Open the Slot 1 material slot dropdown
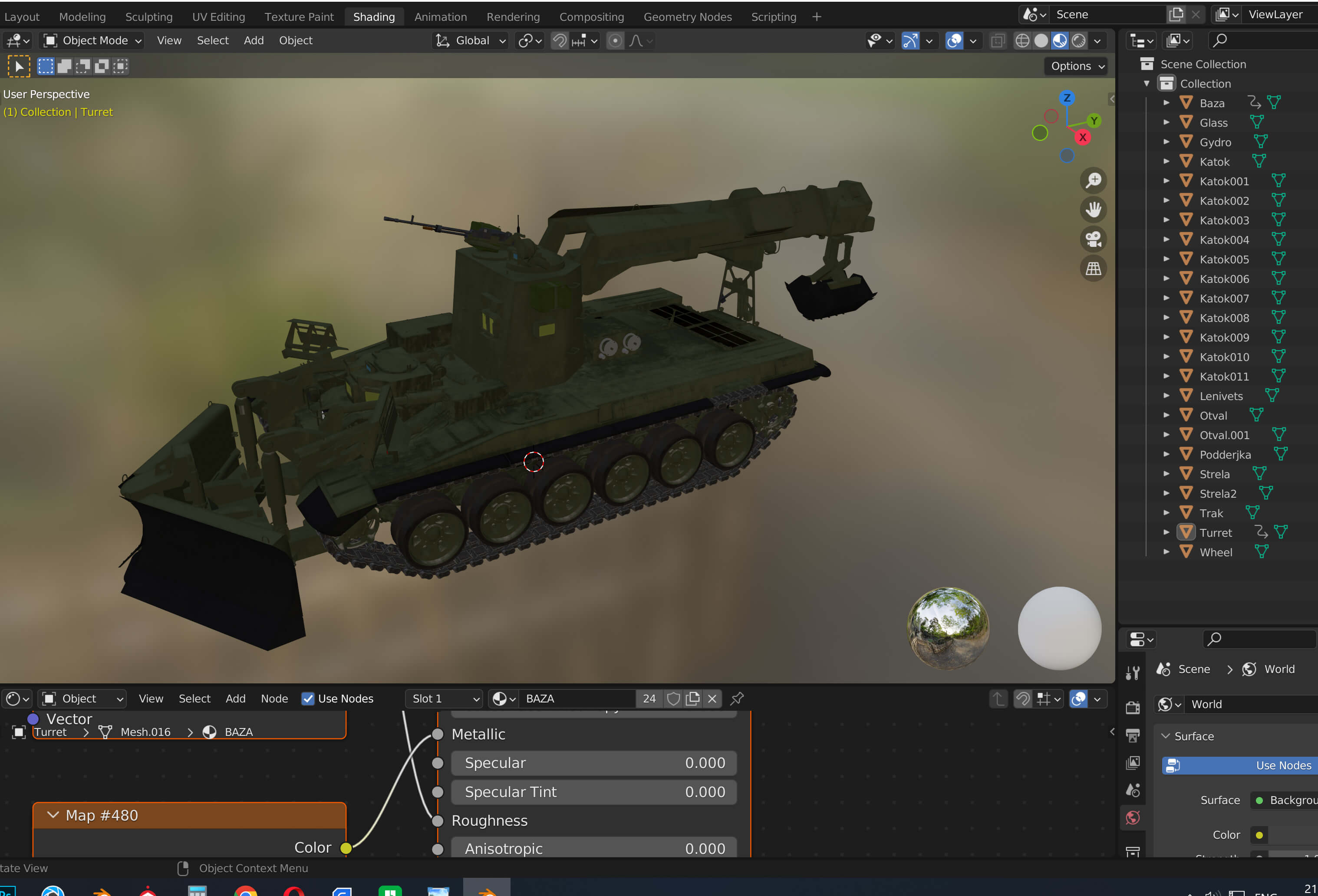This screenshot has height=896, width=1318. coord(444,699)
